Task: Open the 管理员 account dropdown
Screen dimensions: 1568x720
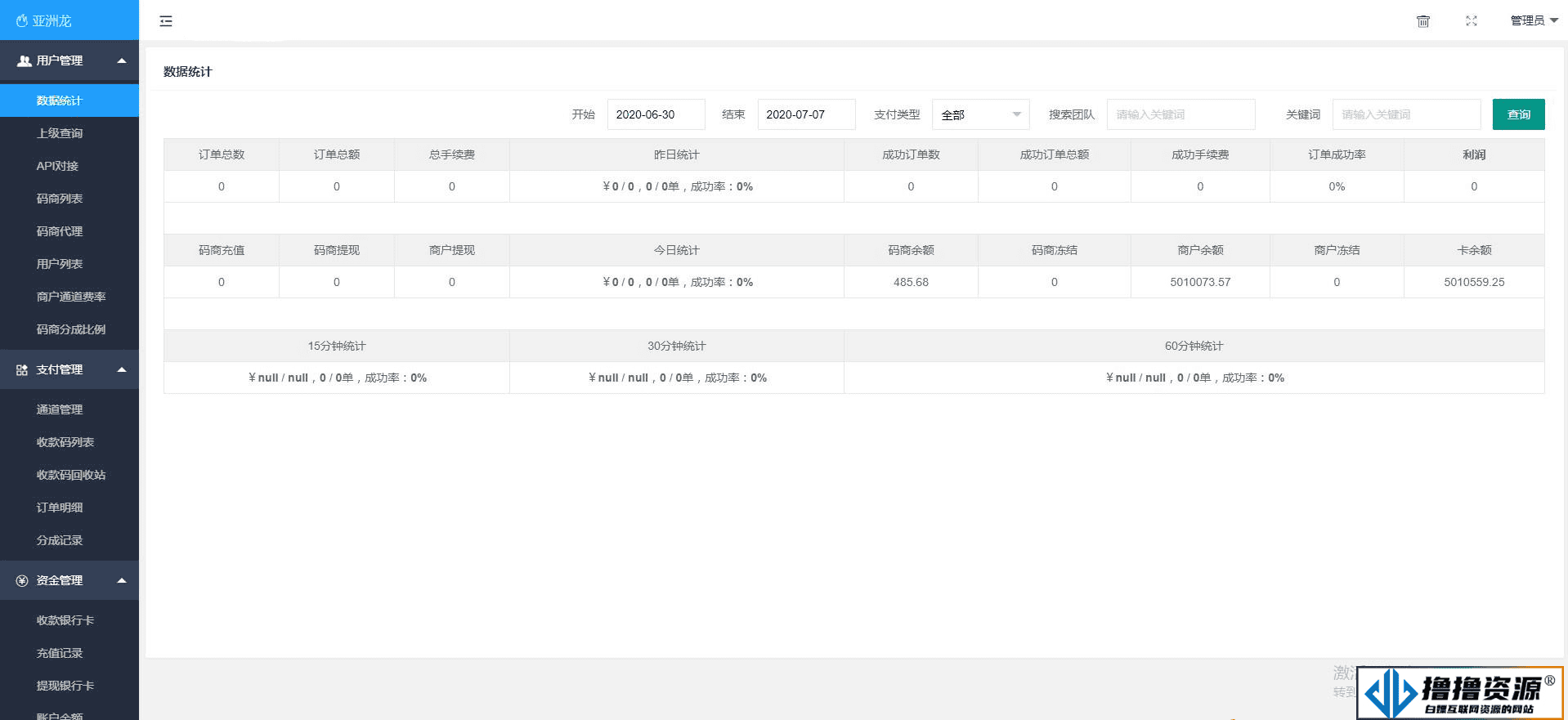Action: (x=1534, y=20)
